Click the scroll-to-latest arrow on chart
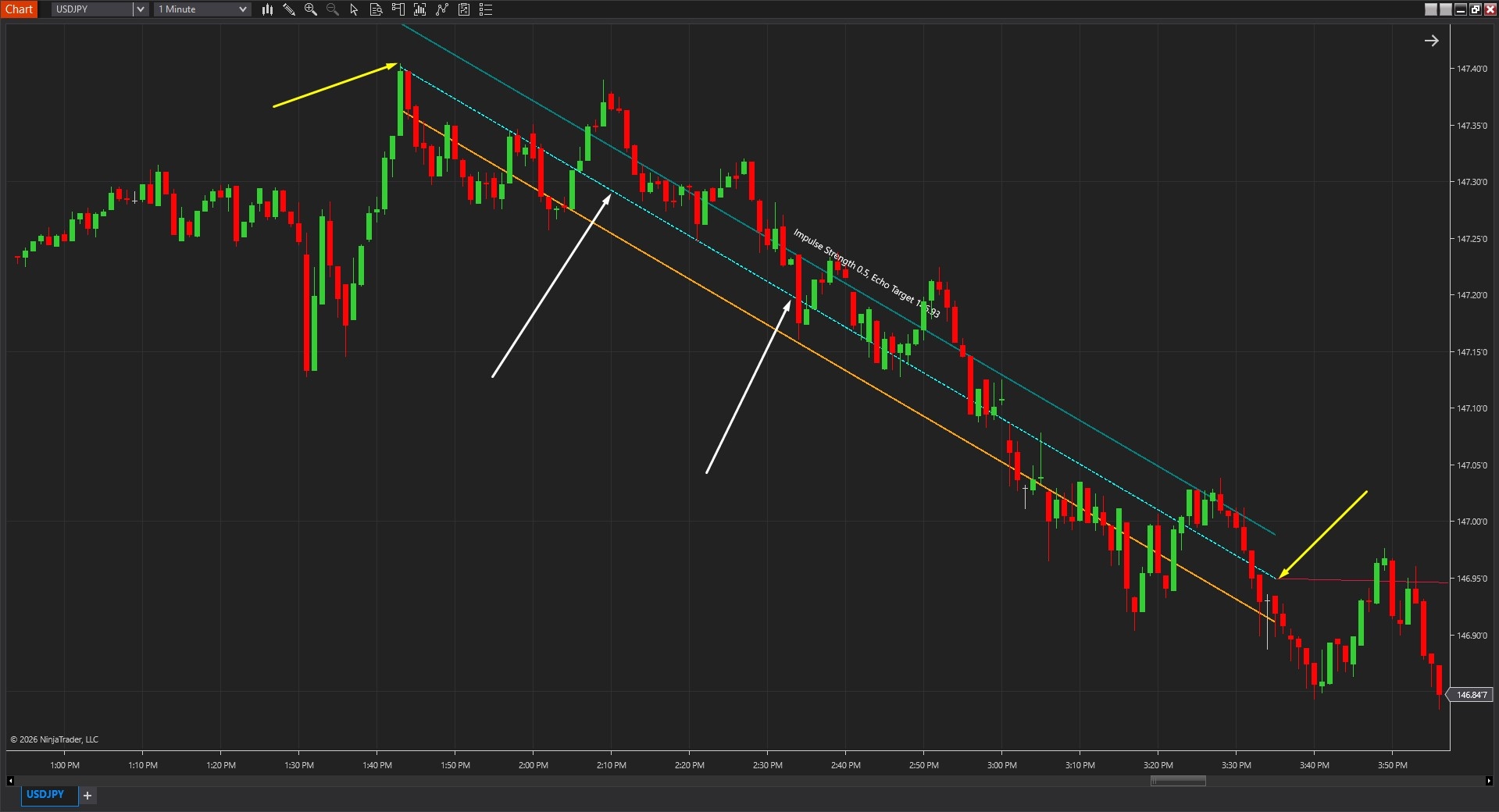The width and height of the screenshot is (1499, 812). [x=1431, y=41]
